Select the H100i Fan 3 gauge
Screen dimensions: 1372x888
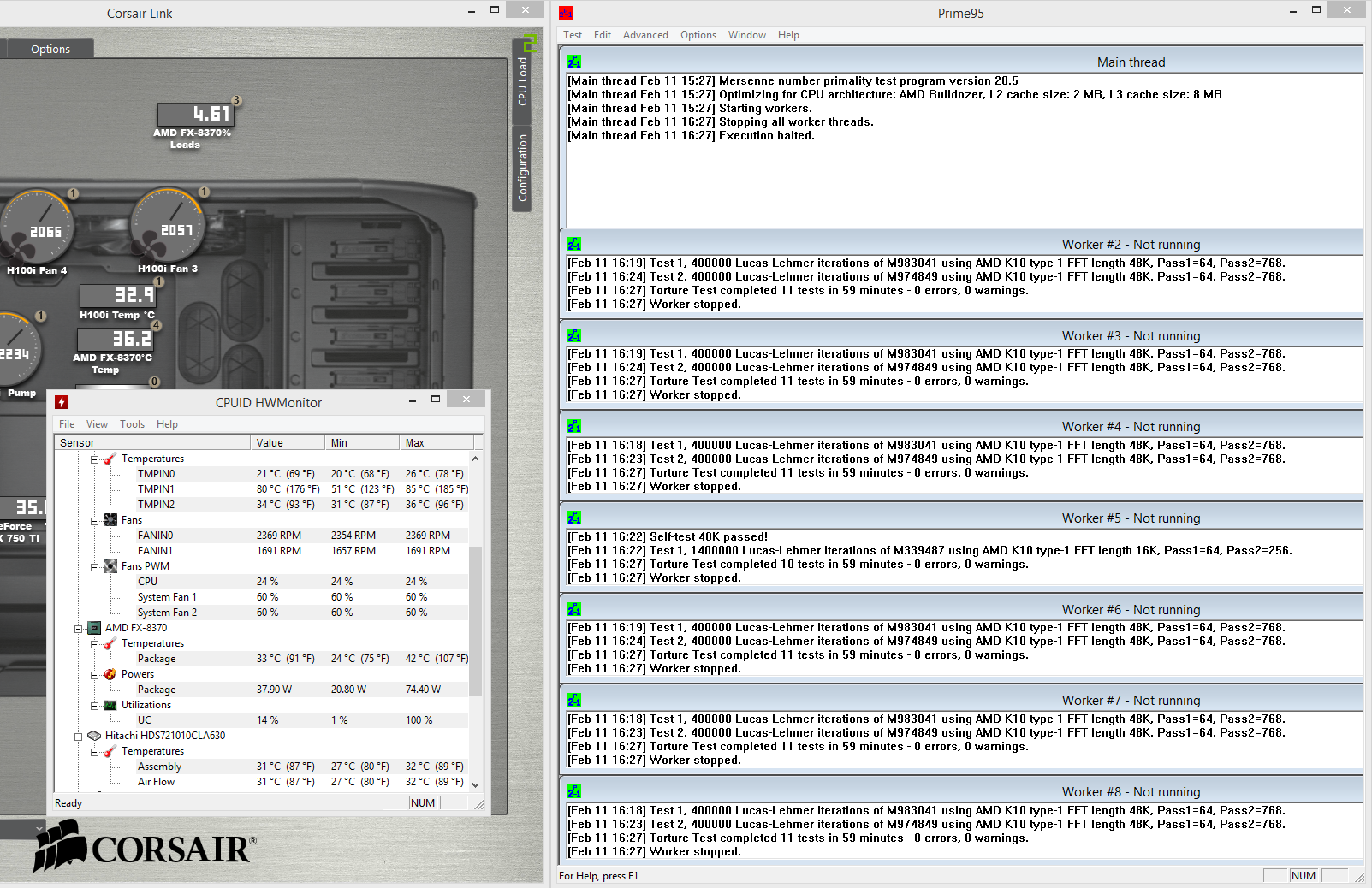pyautogui.click(x=168, y=226)
